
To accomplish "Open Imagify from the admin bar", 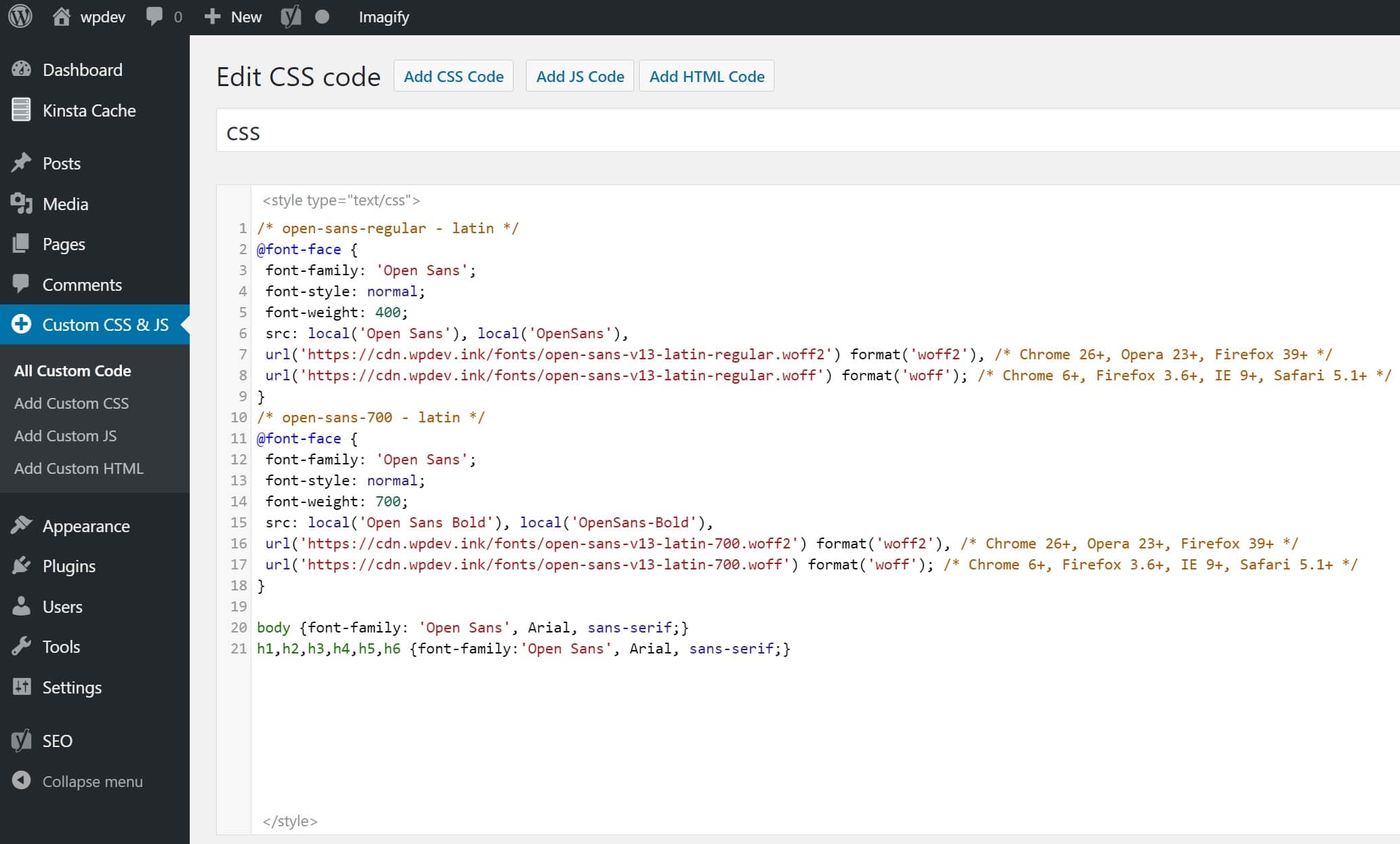I will [383, 16].
